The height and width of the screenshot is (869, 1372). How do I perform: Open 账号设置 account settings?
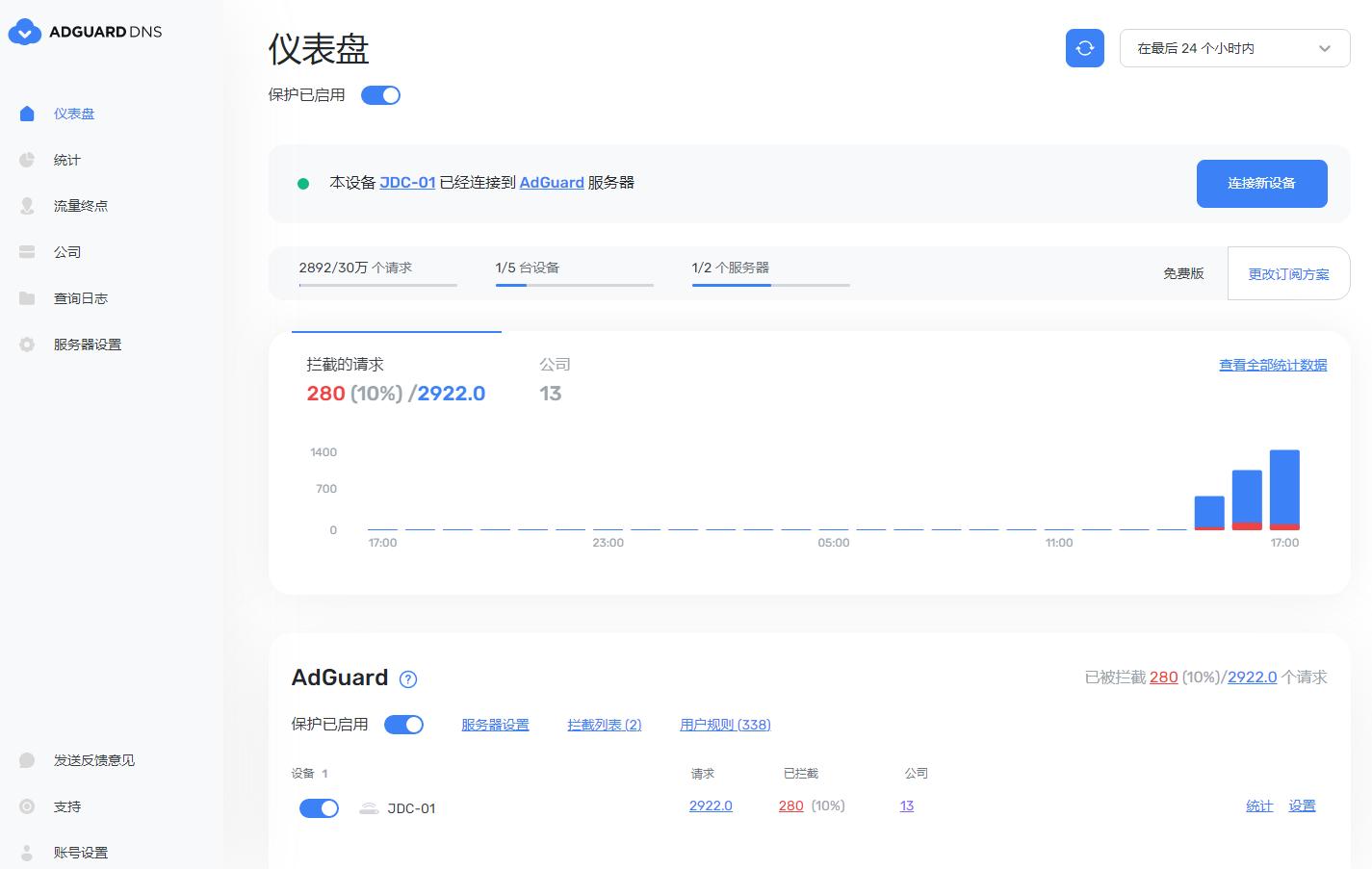coord(79,852)
